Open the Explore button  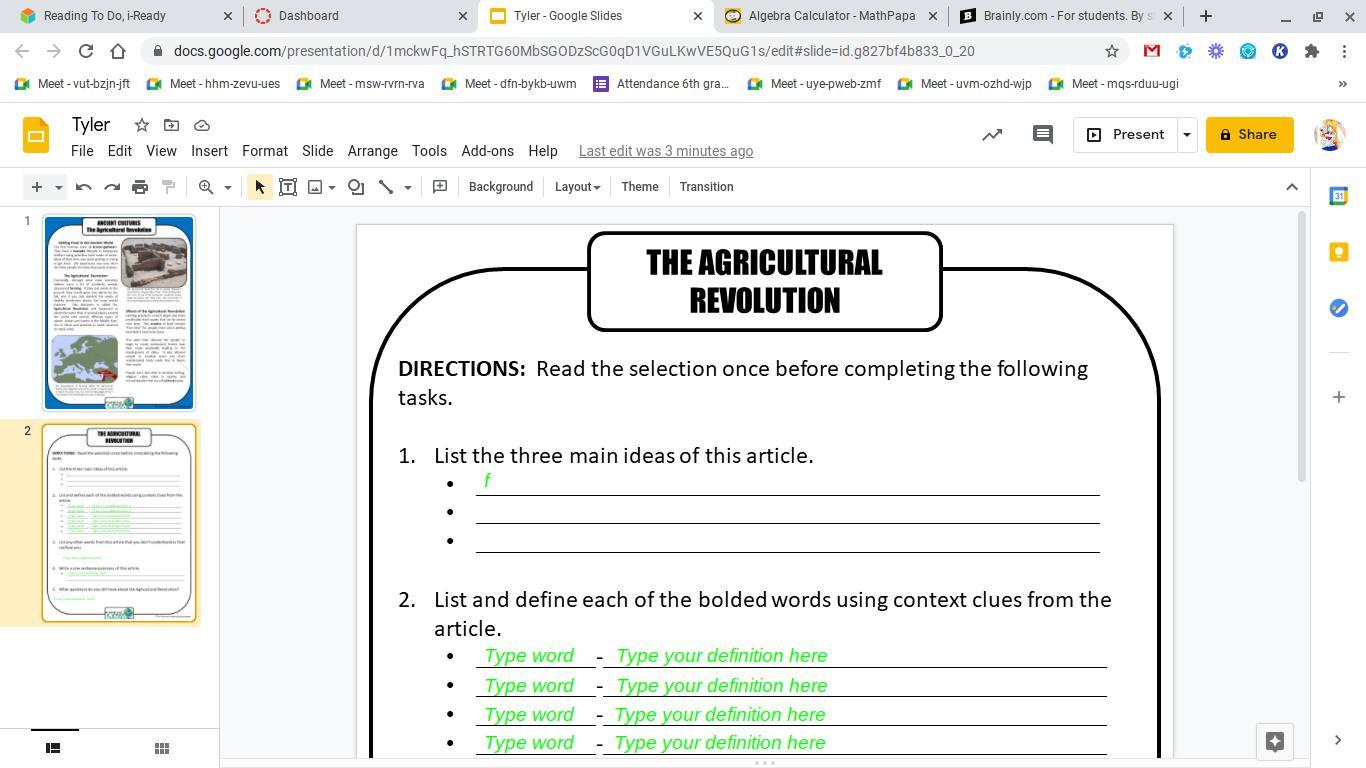click(x=1275, y=741)
